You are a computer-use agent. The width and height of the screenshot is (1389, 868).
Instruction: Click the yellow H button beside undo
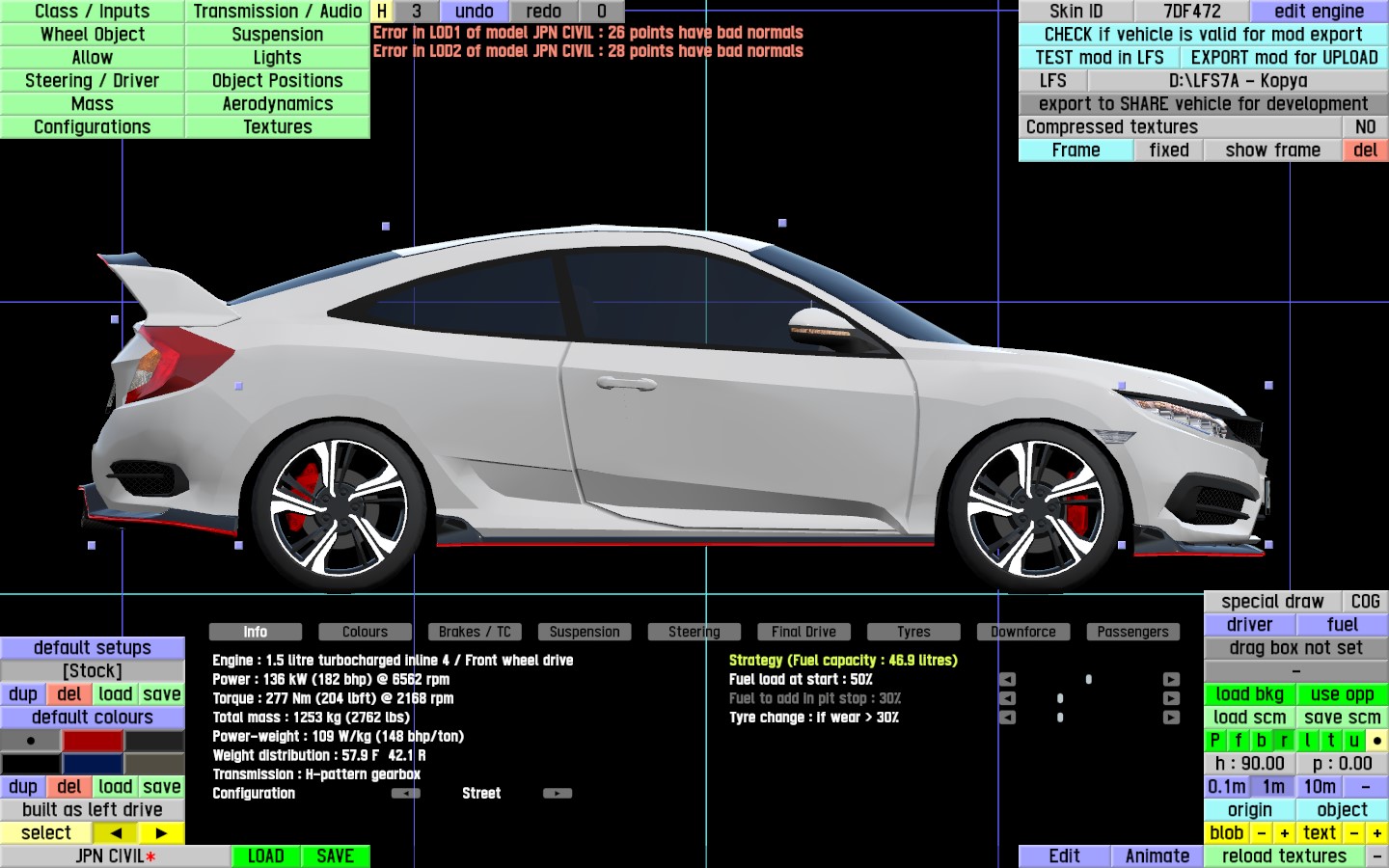(x=382, y=12)
